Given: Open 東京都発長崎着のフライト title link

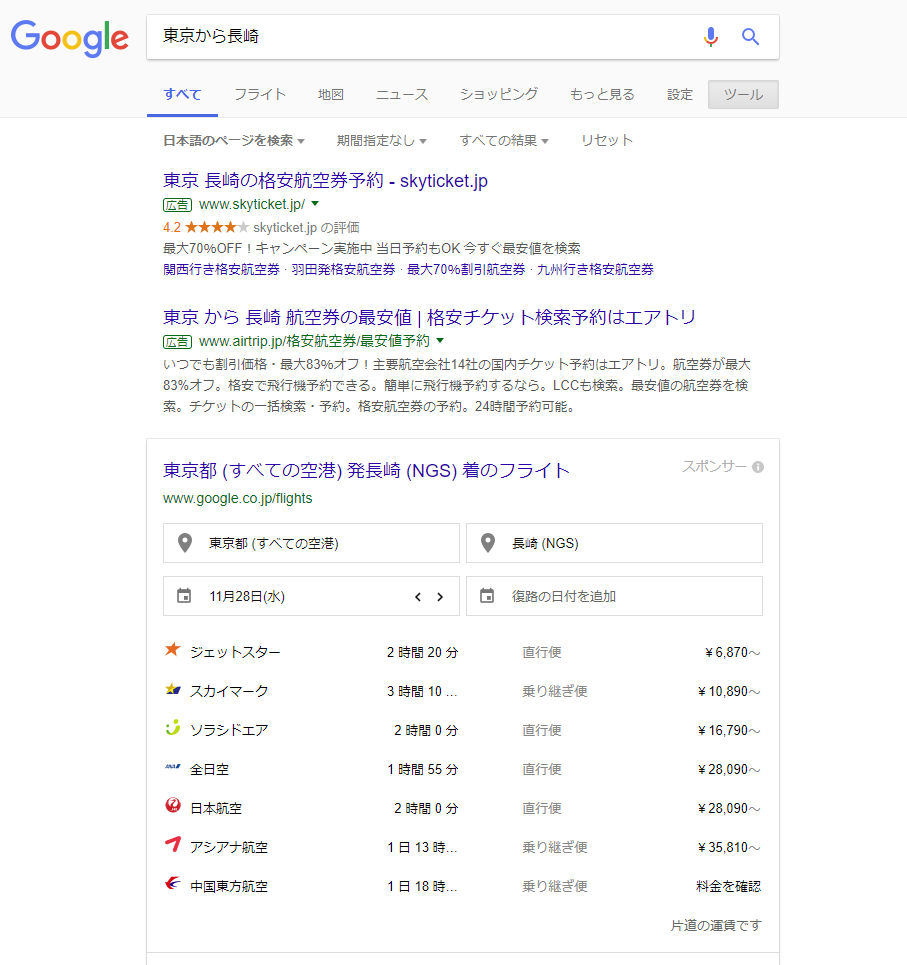Looking at the screenshot, I should pos(366,471).
